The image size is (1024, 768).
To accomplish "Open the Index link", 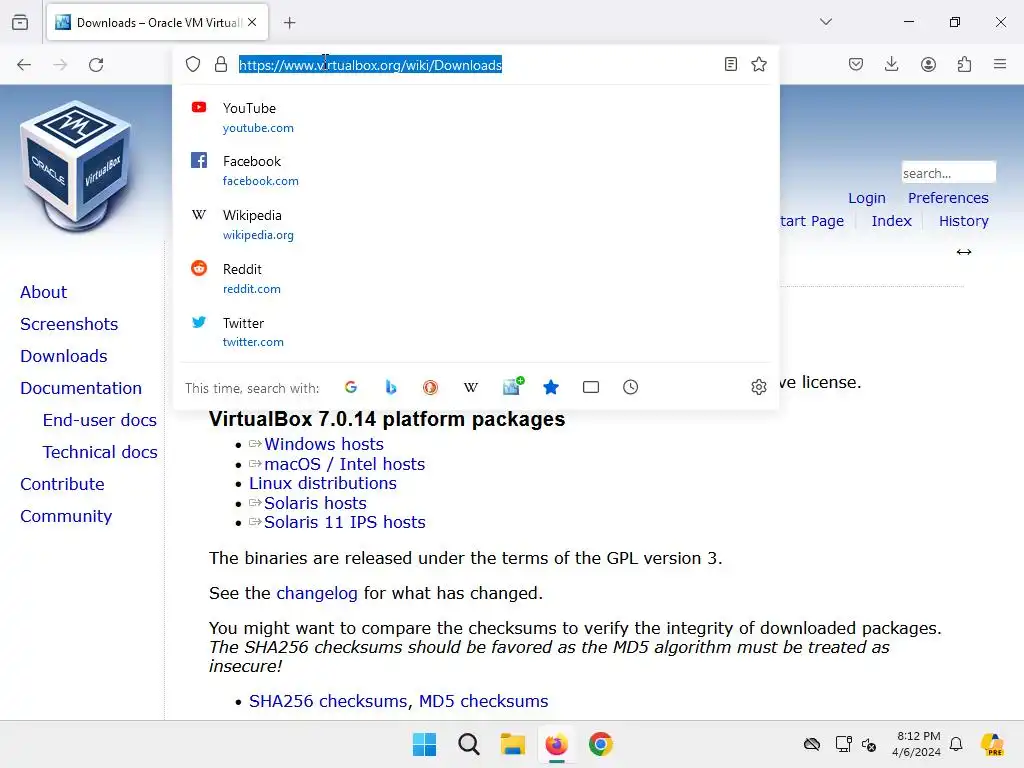I will (x=891, y=221).
